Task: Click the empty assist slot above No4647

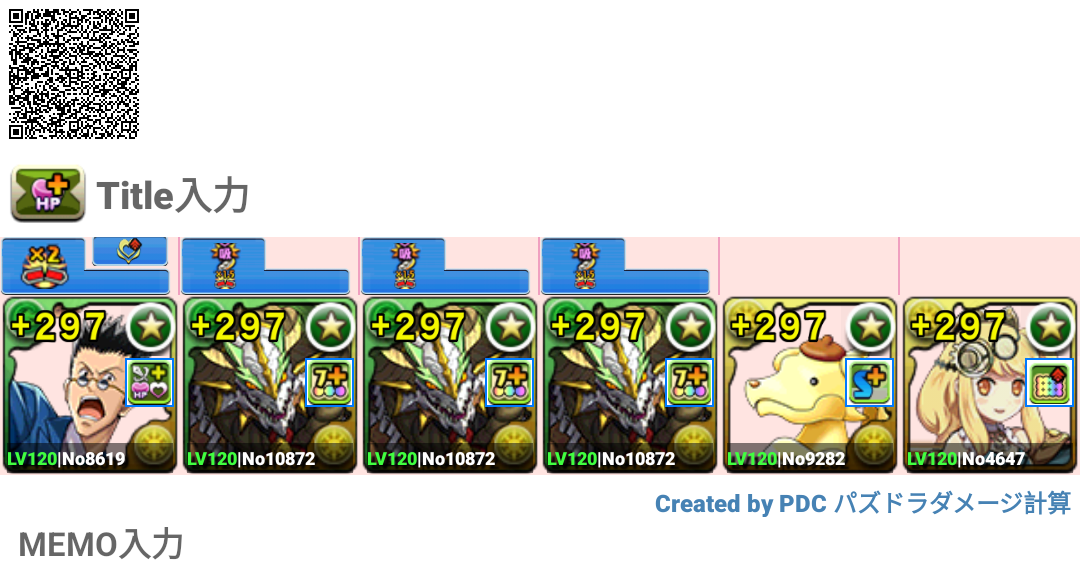Action: click(990, 266)
